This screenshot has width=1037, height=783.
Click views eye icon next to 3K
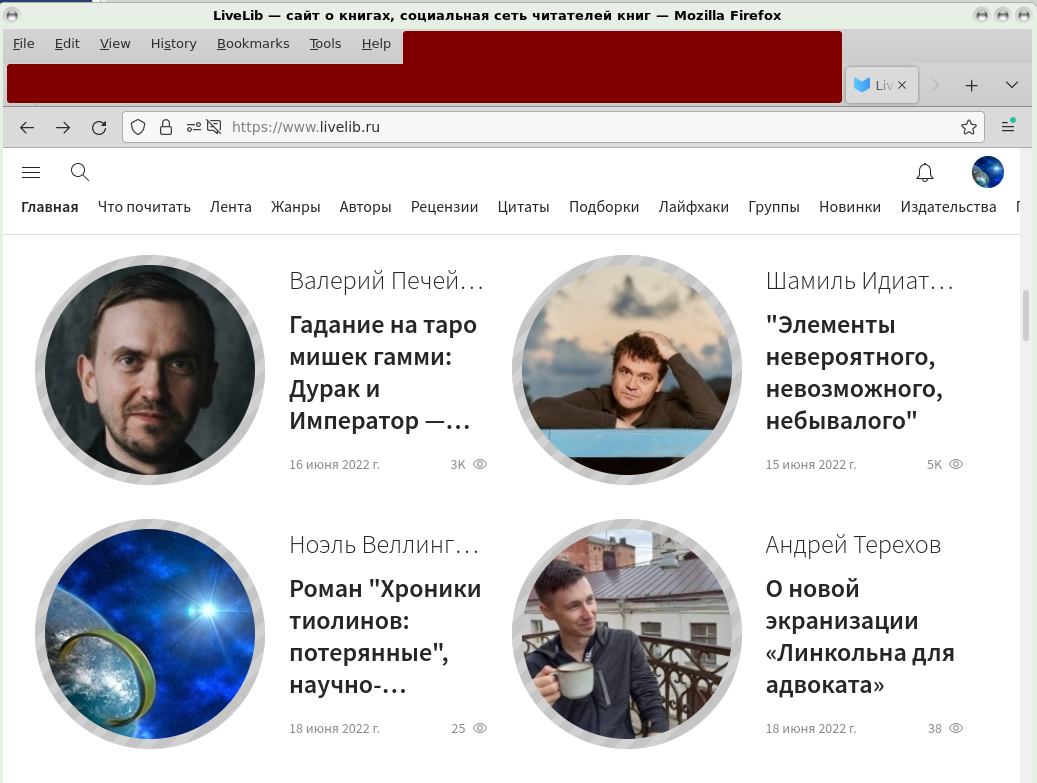tap(480, 464)
